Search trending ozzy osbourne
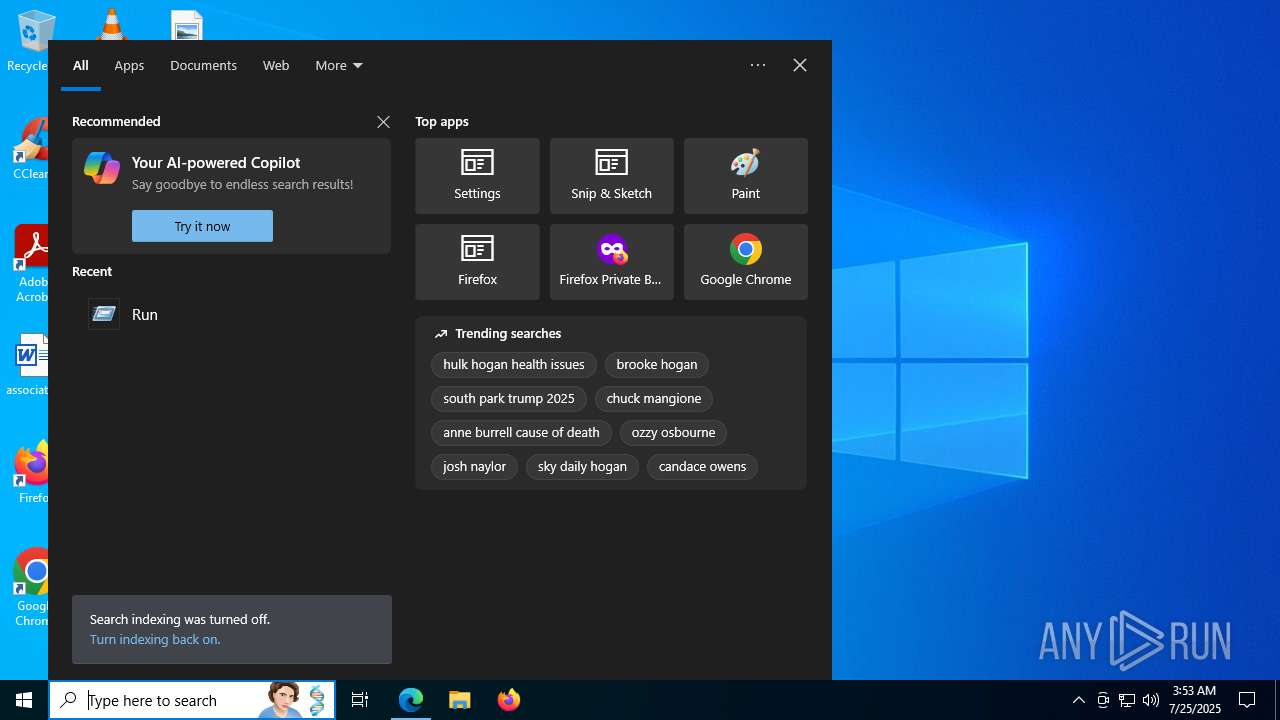The width and height of the screenshot is (1280, 720). tap(673, 433)
